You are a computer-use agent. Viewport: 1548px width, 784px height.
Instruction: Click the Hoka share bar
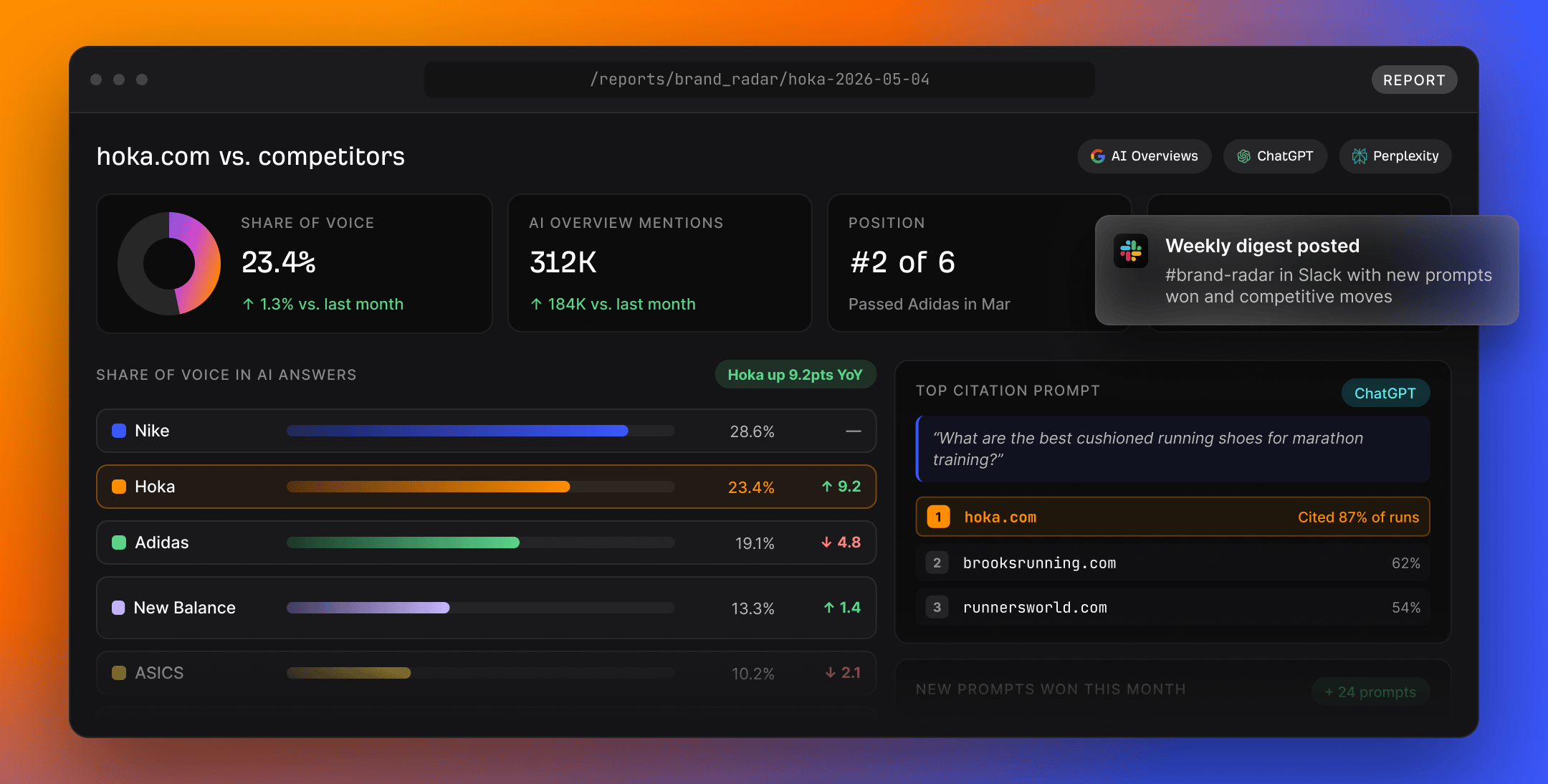click(480, 487)
